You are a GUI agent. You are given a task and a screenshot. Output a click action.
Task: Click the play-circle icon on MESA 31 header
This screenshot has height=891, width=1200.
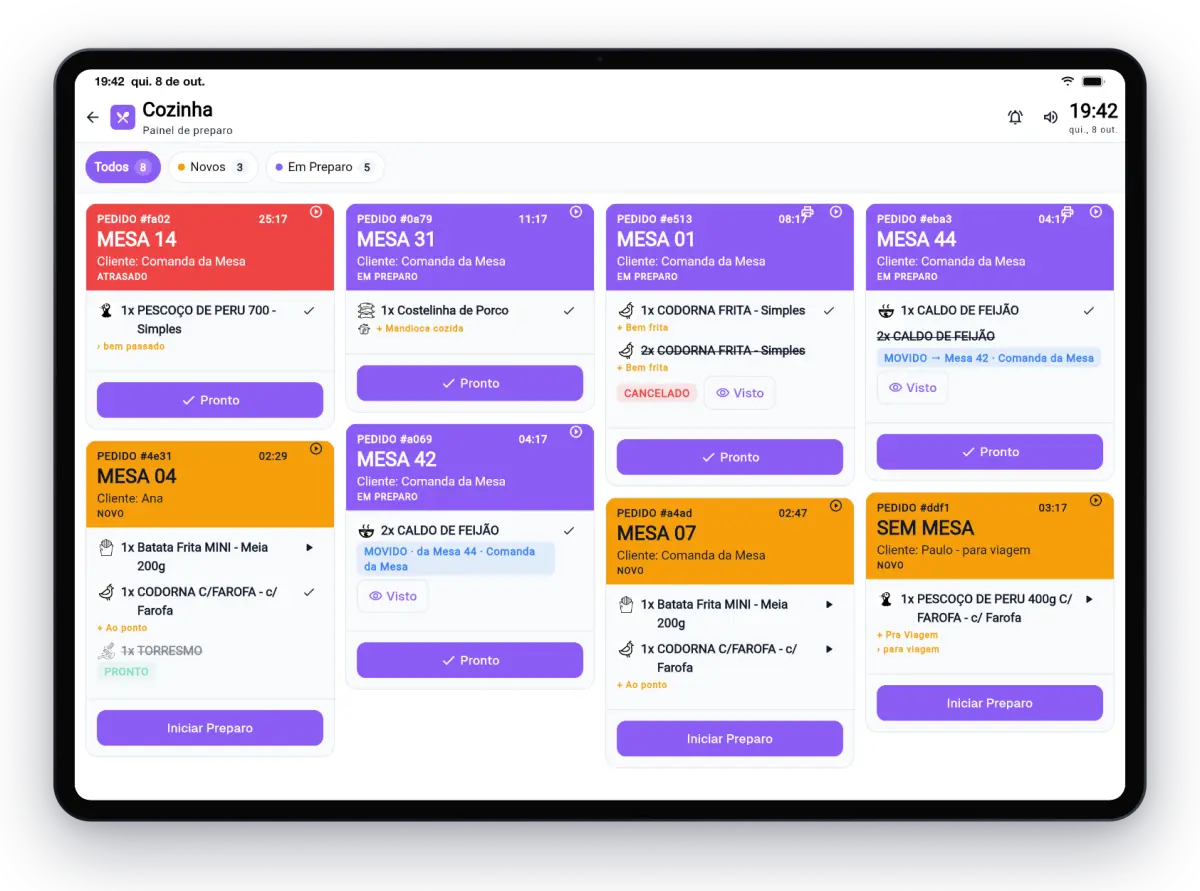point(576,212)
